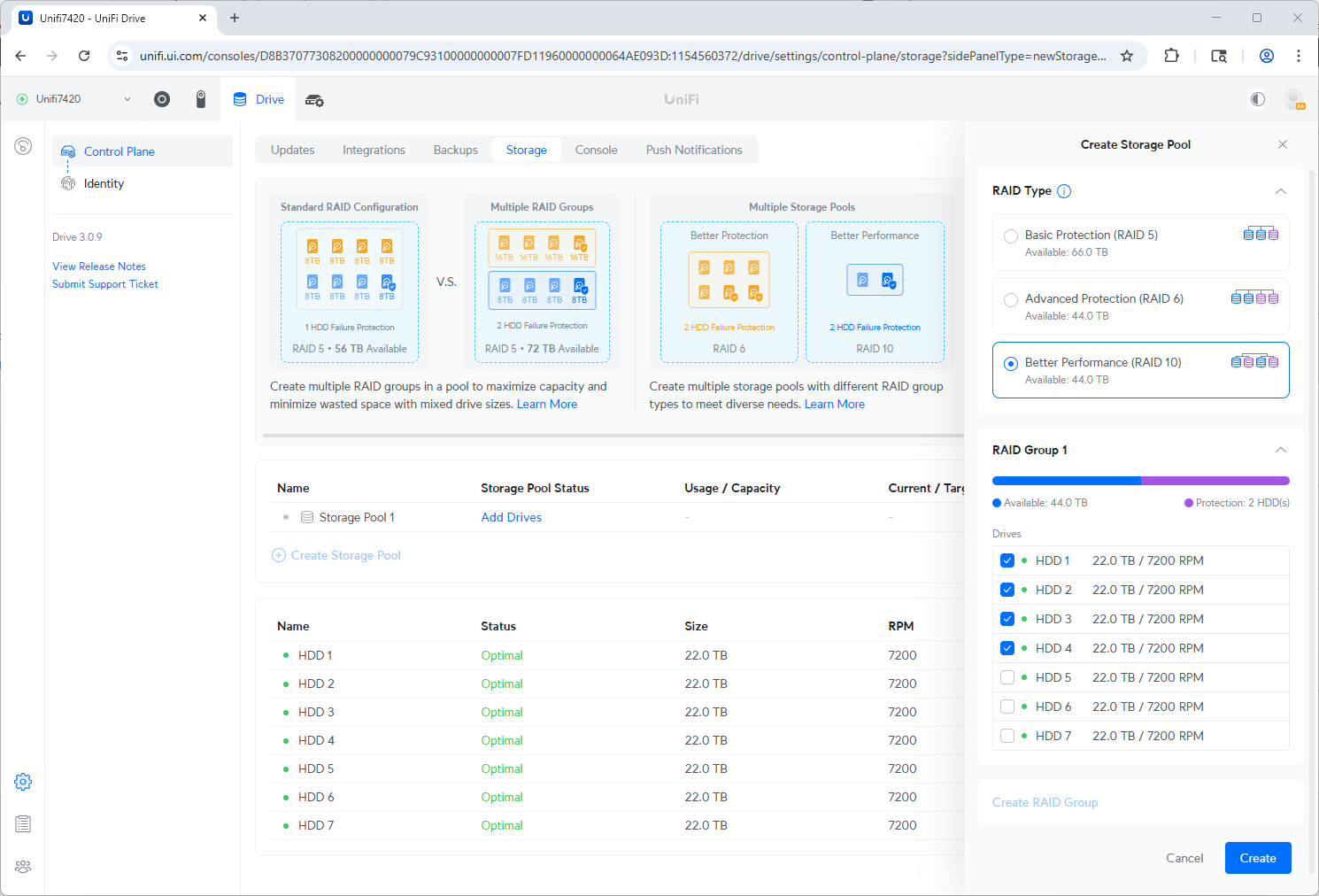
Task: Select Advanced Protection (RAID 6) option
Action: pyautogui.click(x=1141, y=306)
